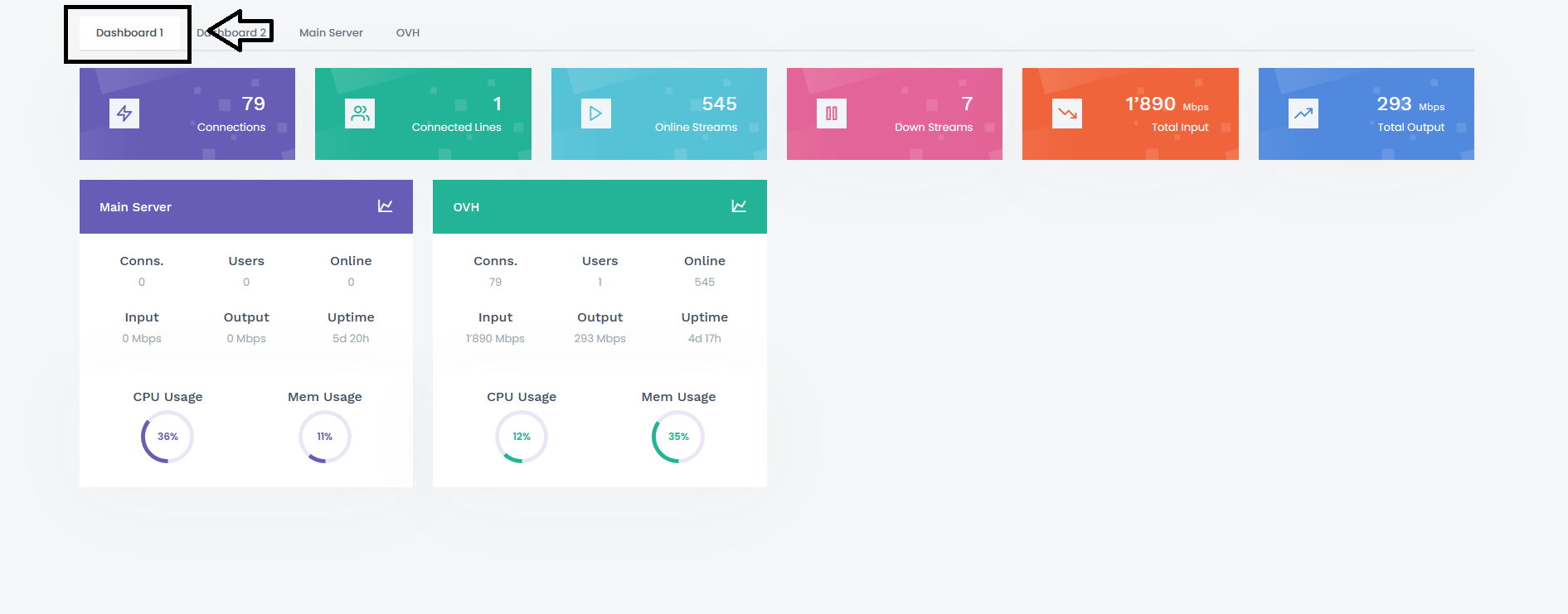Switch to the OVH tab
The height and width of the screenshot is (614, 1568).
click(x=408, y=33)
